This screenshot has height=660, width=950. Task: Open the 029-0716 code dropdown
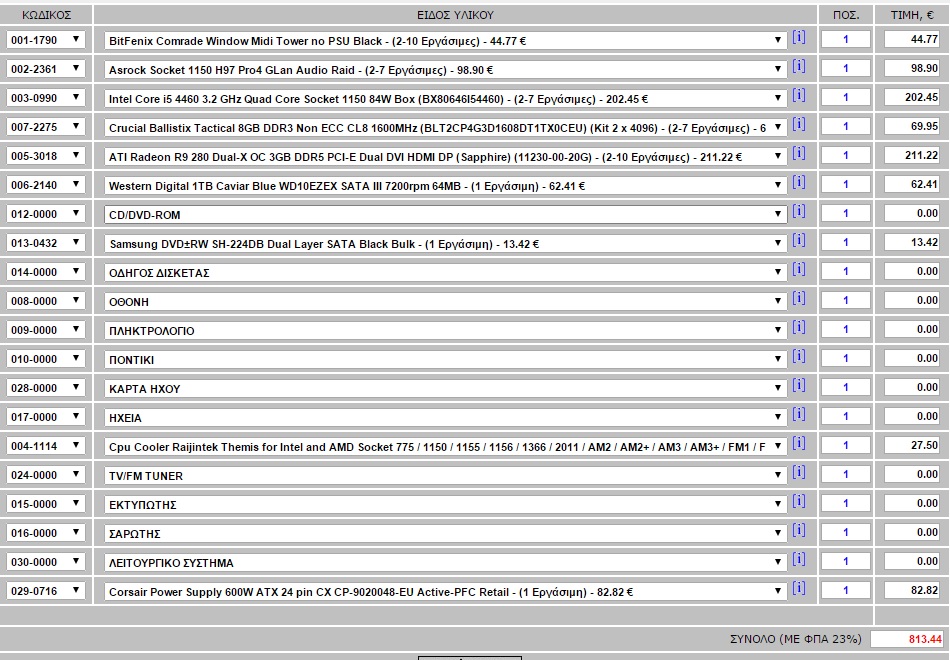(x=46, y=591)
